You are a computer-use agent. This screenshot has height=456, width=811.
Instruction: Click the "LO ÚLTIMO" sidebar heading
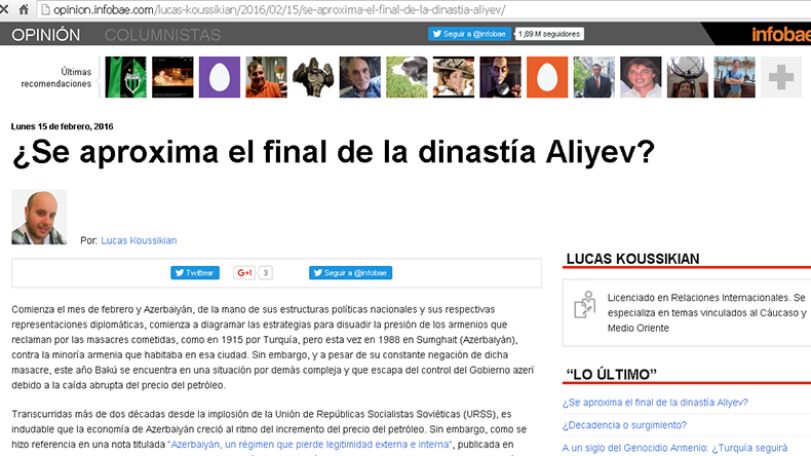611,374
